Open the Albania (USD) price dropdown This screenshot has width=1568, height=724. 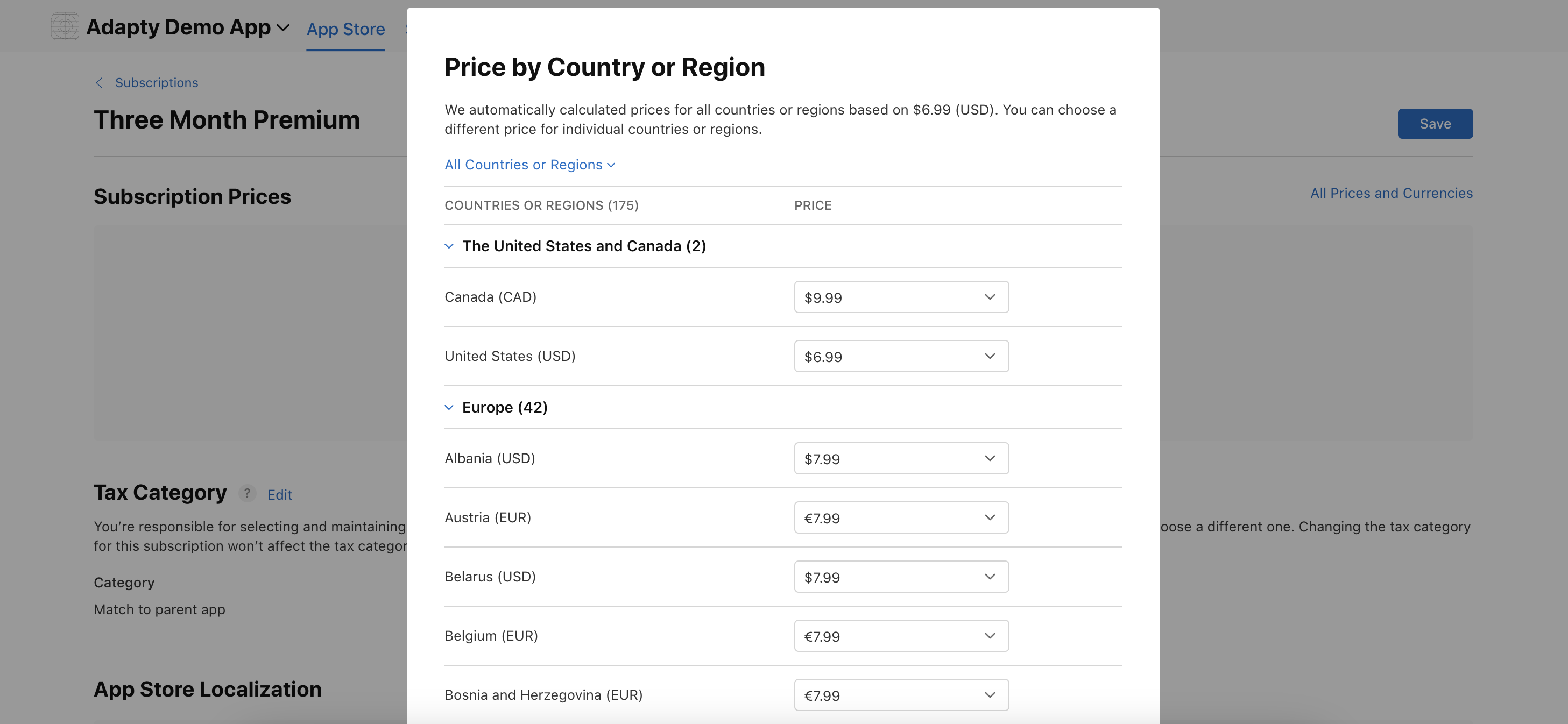[x=901, y=458]
